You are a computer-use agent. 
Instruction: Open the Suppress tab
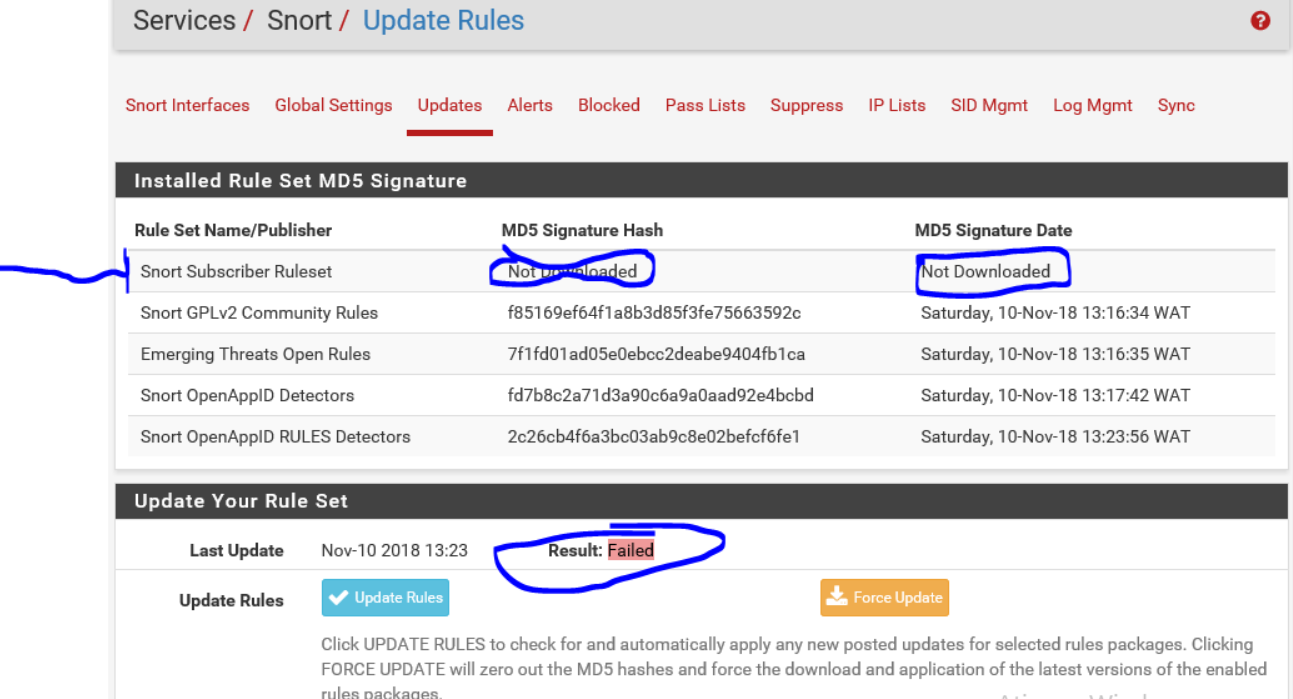coord(807,105)
